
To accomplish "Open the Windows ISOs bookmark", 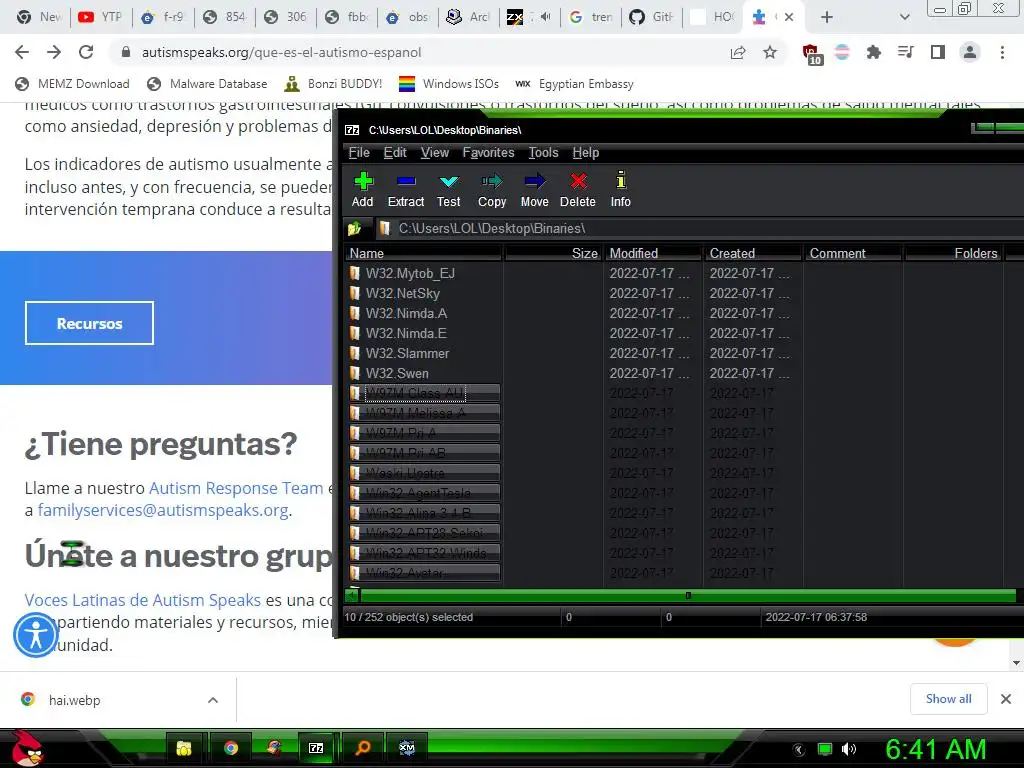I will click(449, 84).
